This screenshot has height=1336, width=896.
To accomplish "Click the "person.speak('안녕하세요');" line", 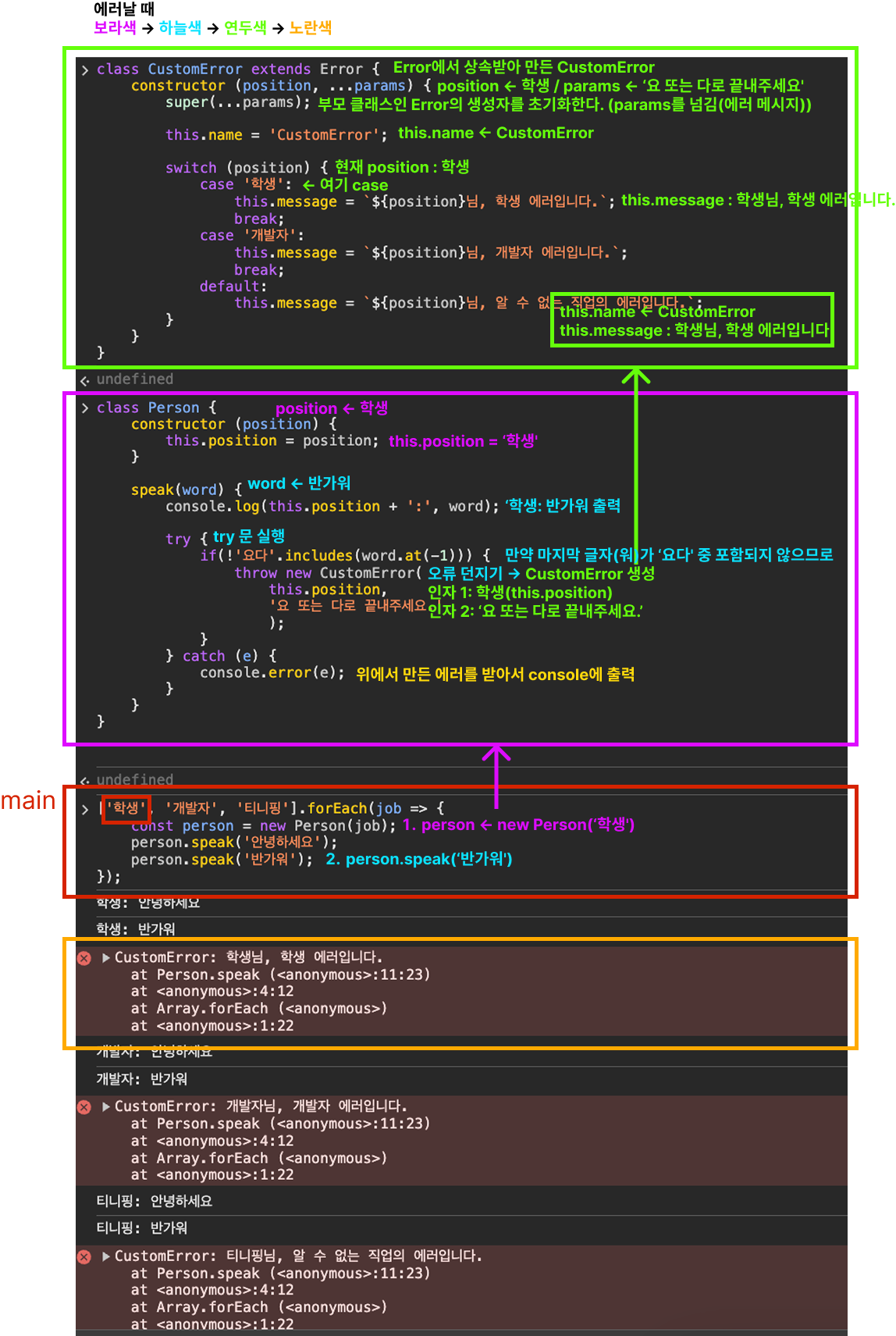I will (x=234, y=843).
